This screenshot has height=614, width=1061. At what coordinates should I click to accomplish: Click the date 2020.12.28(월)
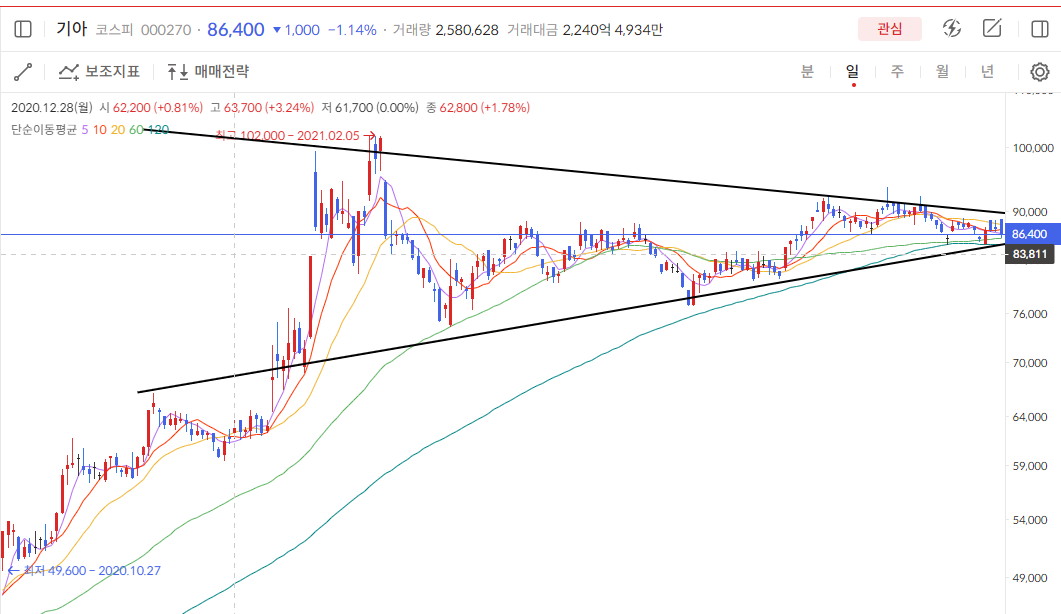coord(52,108)
